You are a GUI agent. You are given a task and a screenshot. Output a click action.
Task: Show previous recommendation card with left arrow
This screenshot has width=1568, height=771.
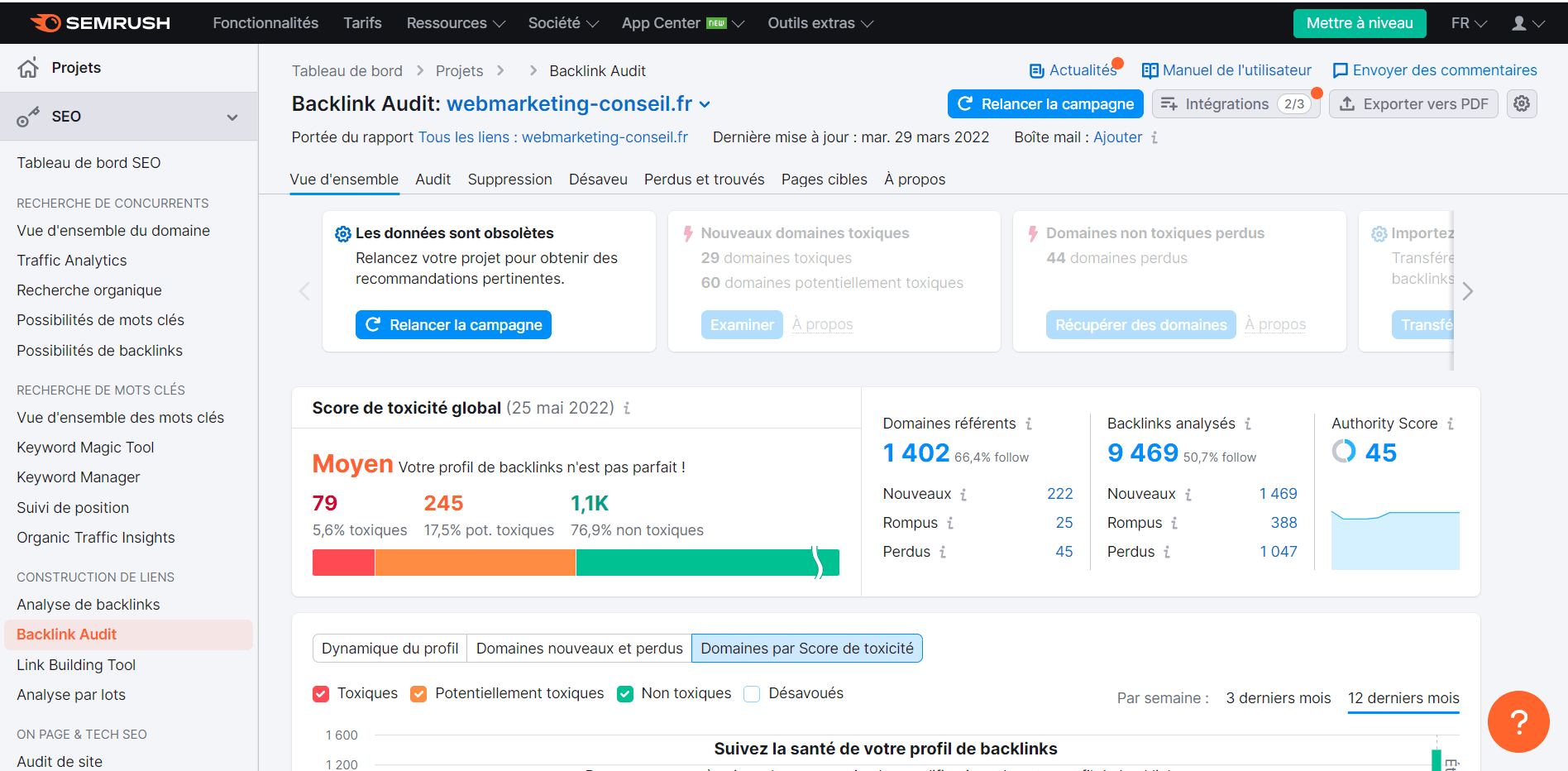coord(304,291)
